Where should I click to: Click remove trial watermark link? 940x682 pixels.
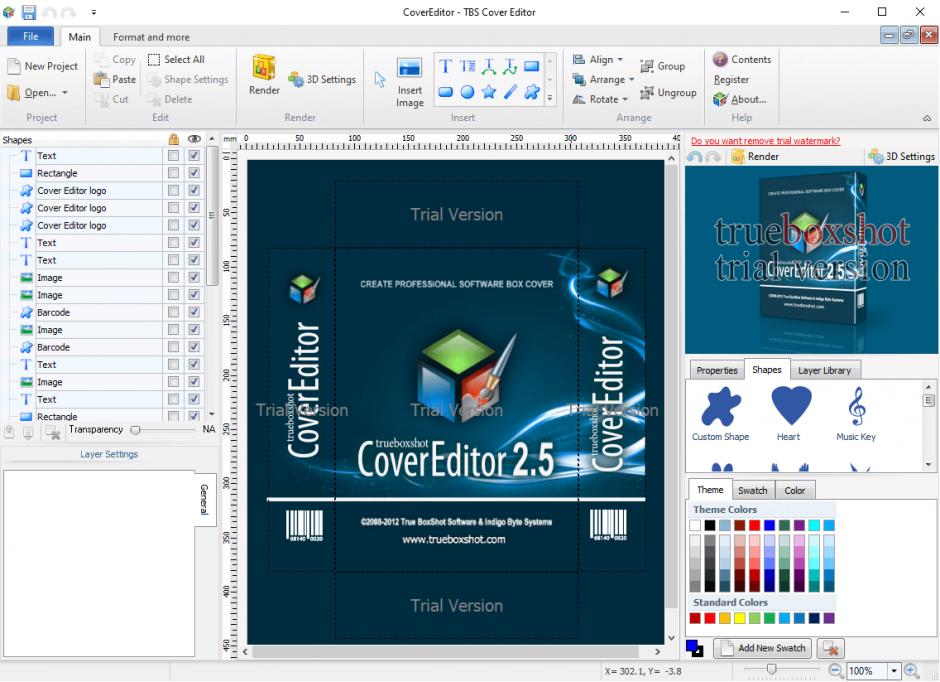[x=766, y=141]
